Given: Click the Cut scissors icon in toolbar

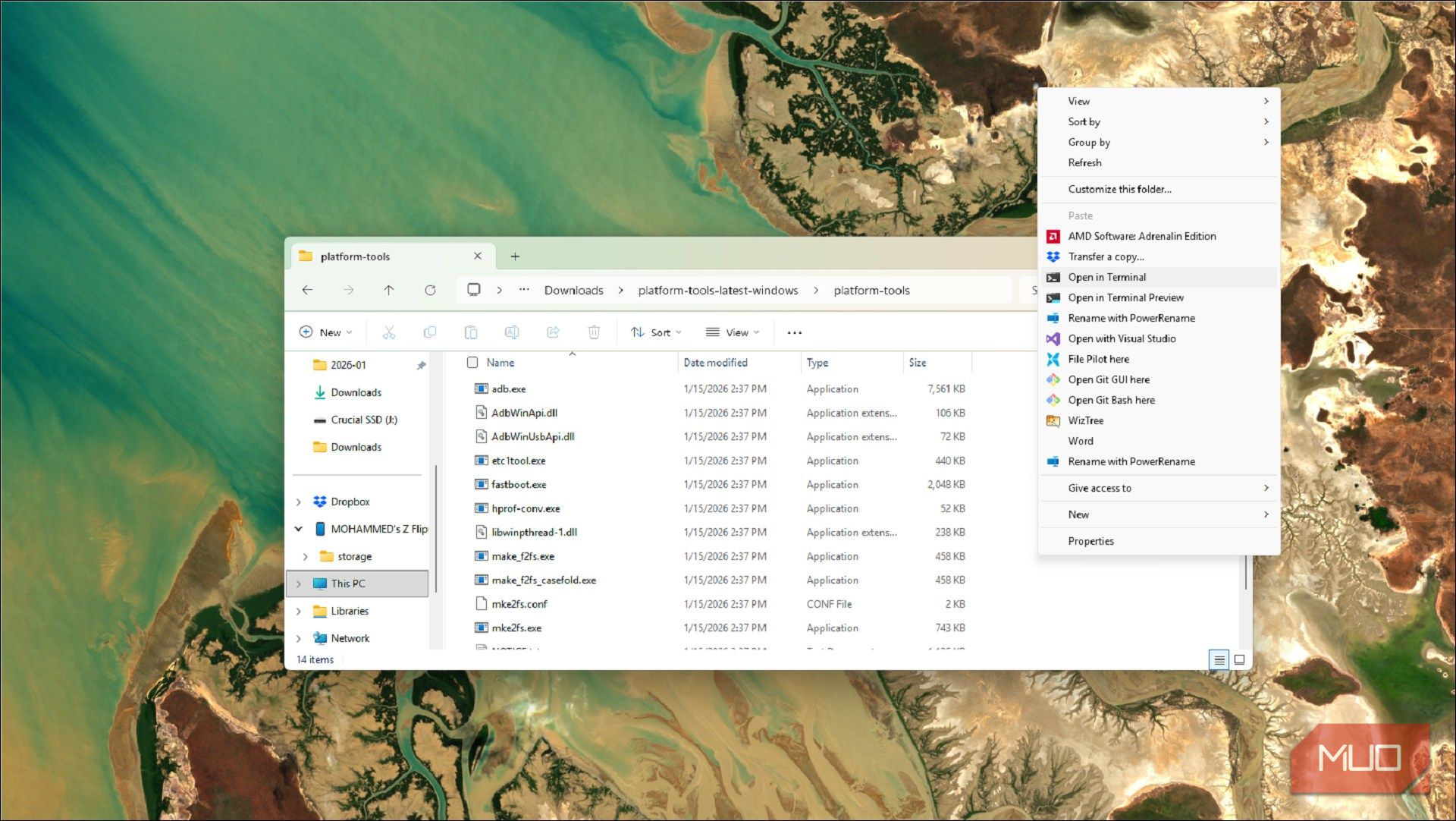Looking at the screenshot, I should [x=389, y=332].
